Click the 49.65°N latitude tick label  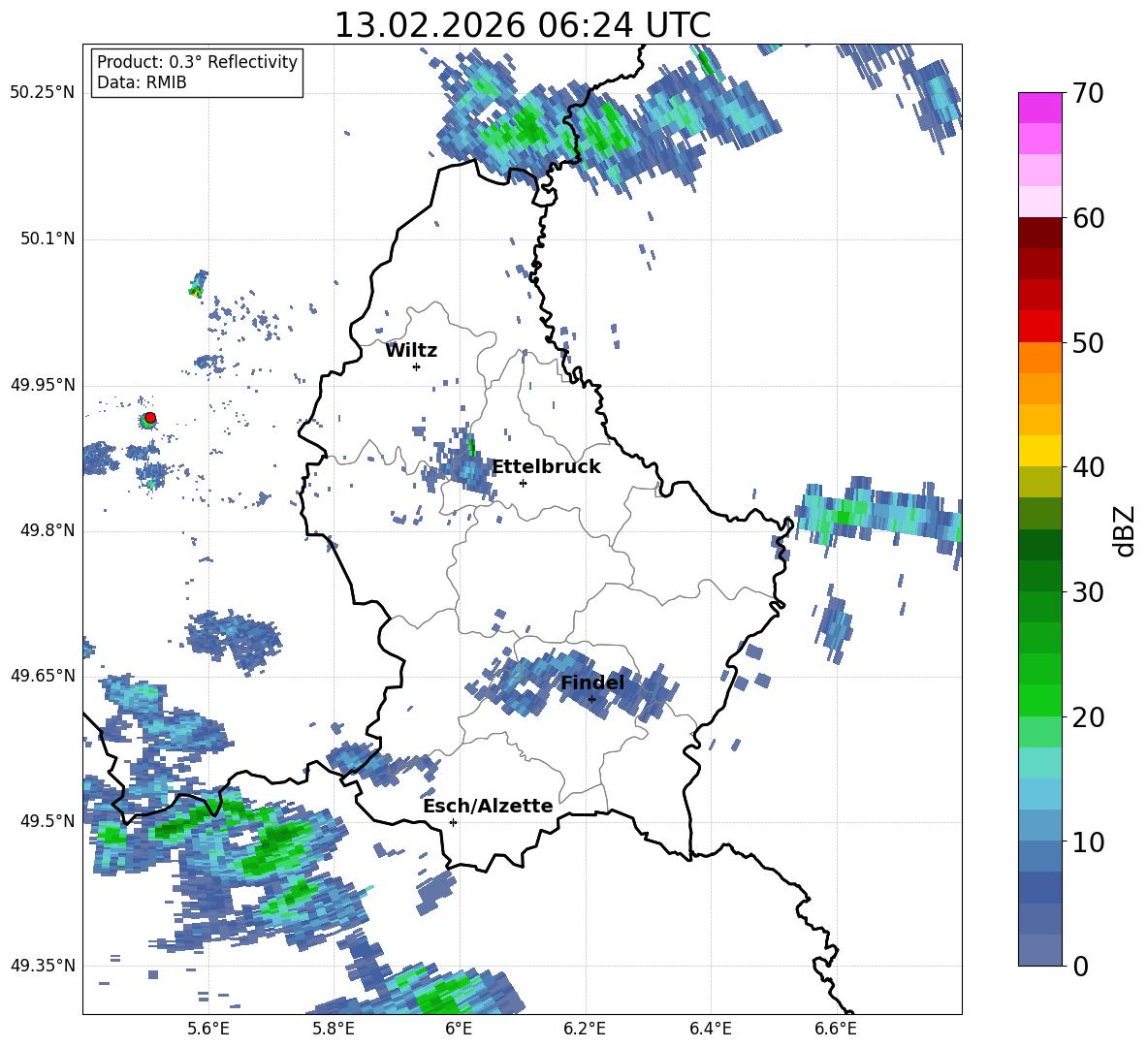43,676
